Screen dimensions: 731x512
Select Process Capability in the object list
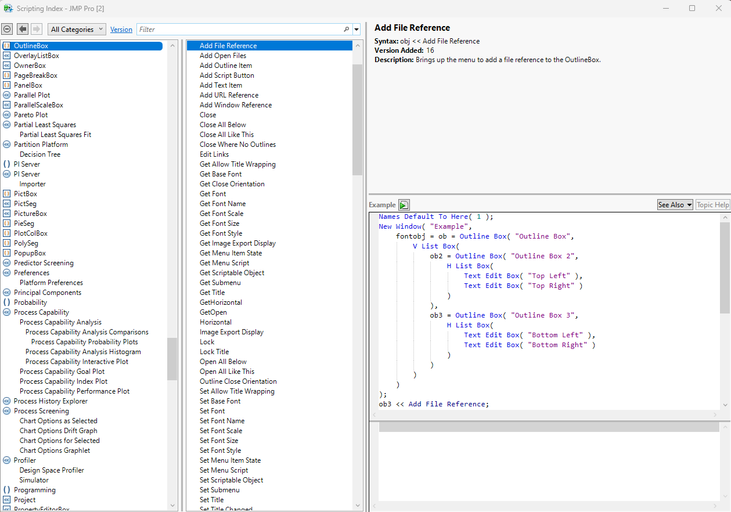41,312
